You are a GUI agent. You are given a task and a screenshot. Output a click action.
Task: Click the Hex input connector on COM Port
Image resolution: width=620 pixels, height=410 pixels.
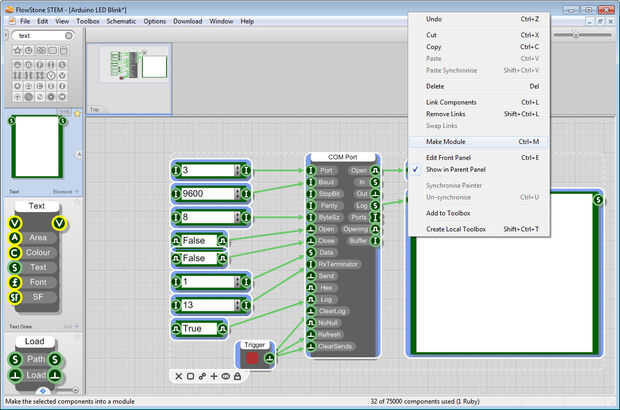pos(311,287)
